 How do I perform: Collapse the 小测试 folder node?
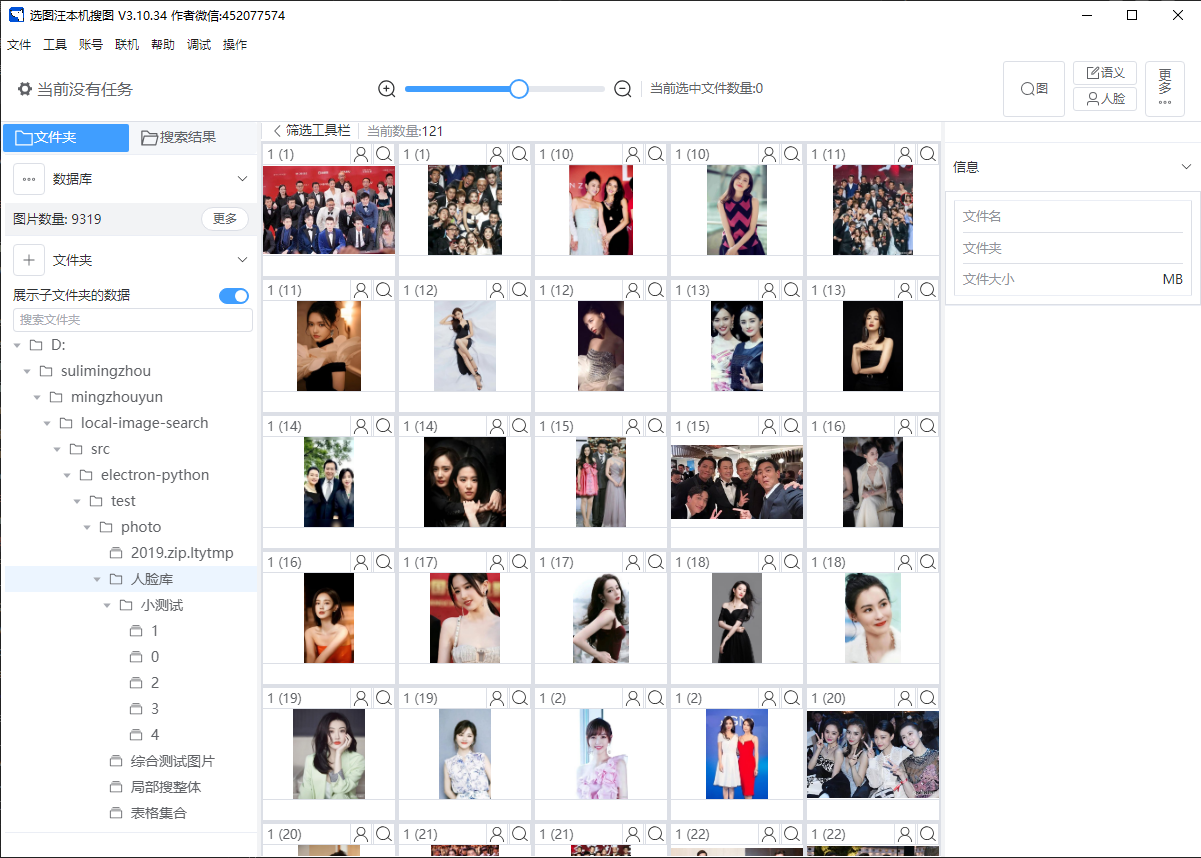point(107,605)
